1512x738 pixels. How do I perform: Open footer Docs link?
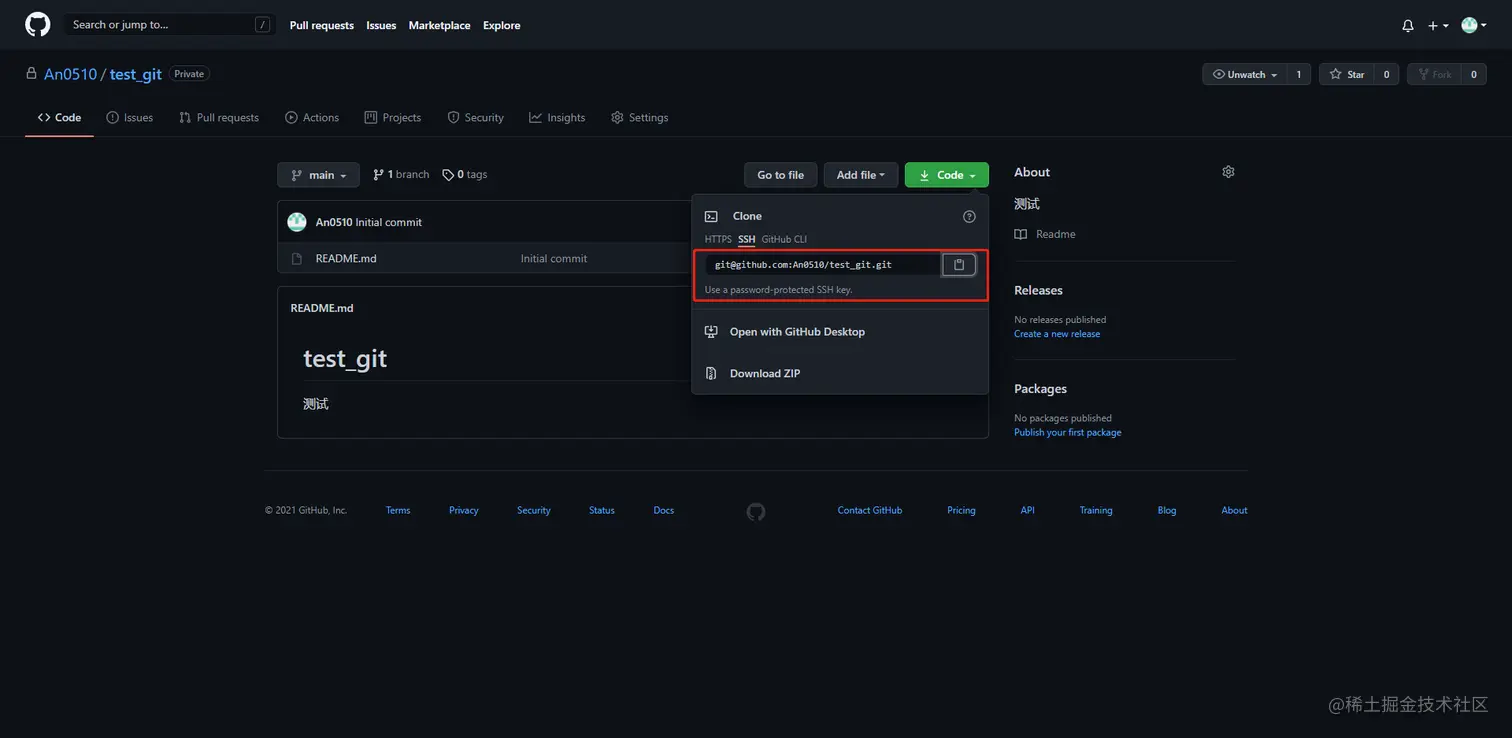[x=664, y=510]
